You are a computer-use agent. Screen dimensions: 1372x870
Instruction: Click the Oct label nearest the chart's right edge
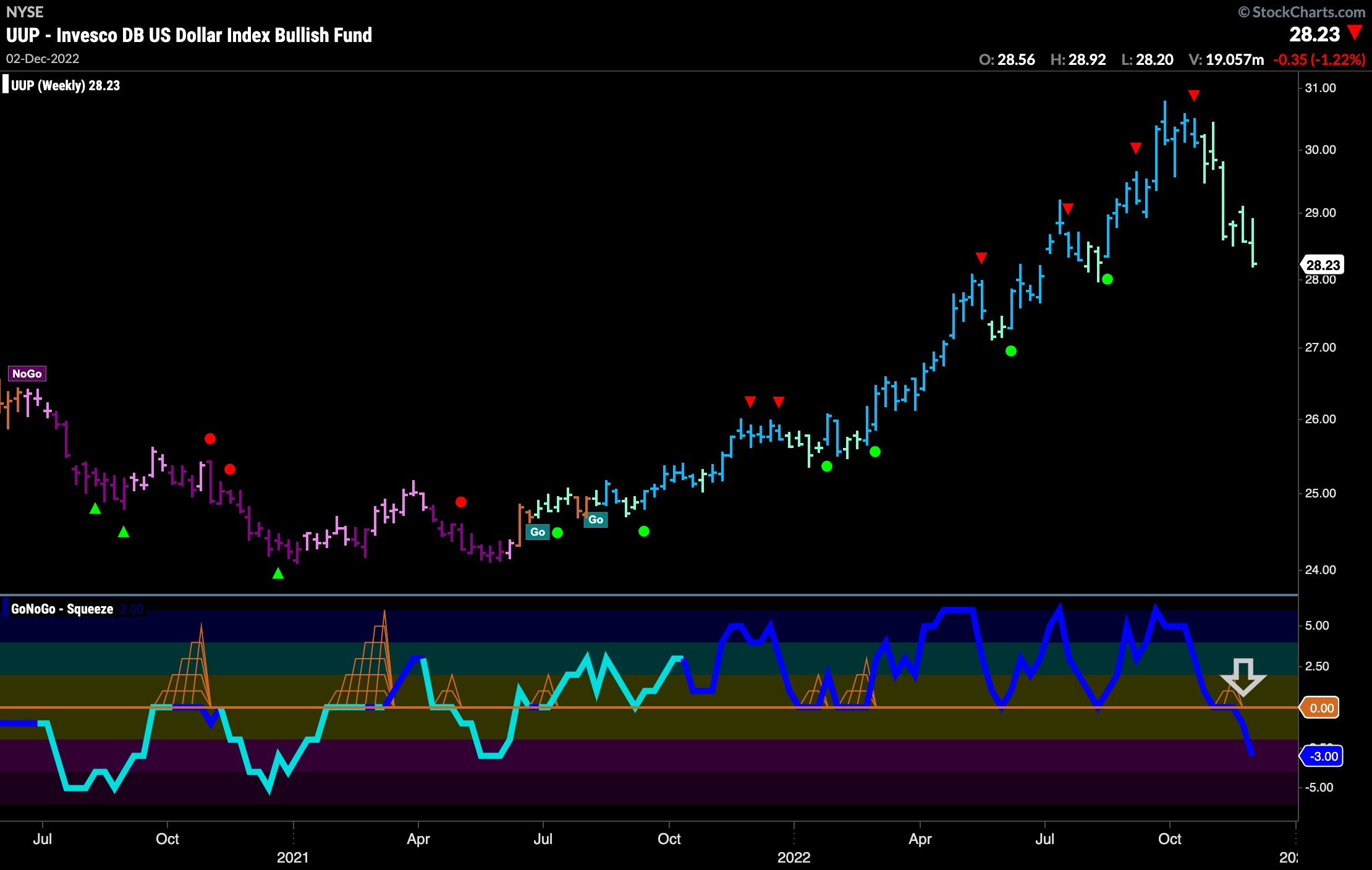click(x=1169, y=838)
